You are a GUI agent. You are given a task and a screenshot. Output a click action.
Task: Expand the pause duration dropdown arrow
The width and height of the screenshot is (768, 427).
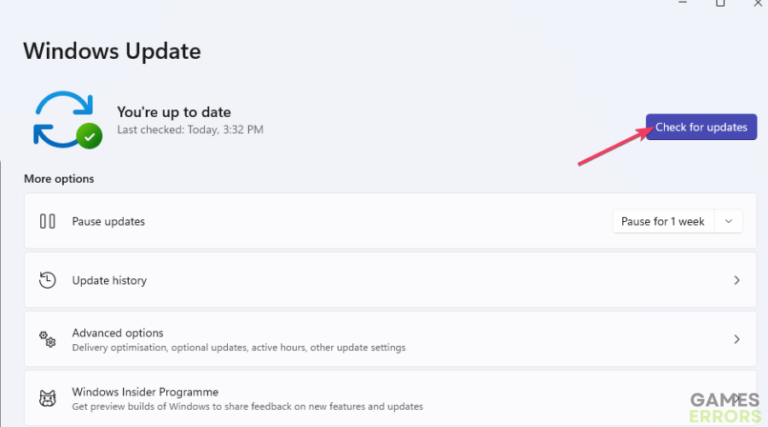pyautogui.click(x=729, y=221)
